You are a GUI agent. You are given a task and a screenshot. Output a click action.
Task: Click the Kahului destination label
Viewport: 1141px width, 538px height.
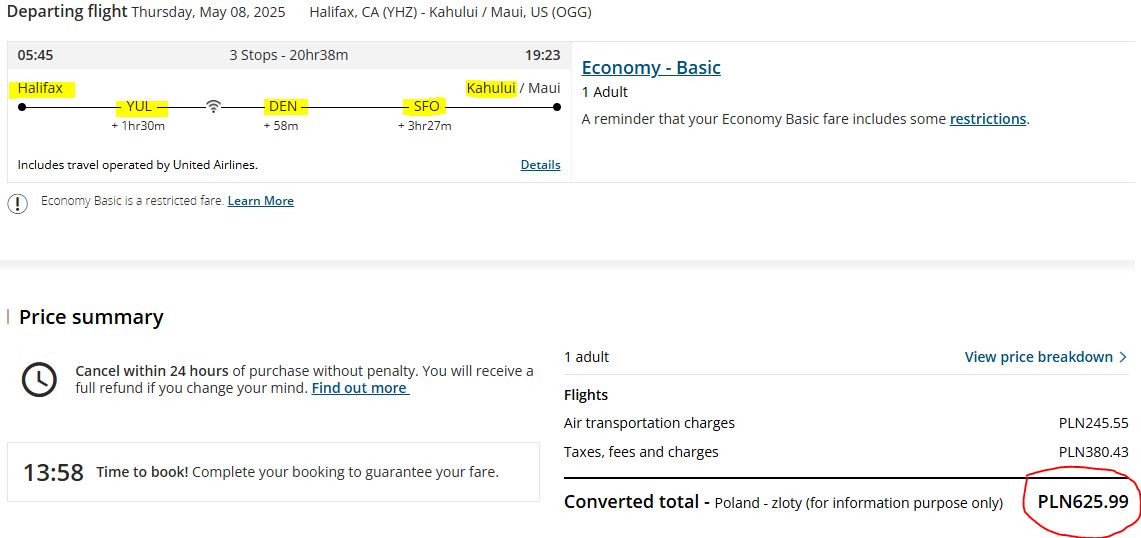[x=491, y=88]
